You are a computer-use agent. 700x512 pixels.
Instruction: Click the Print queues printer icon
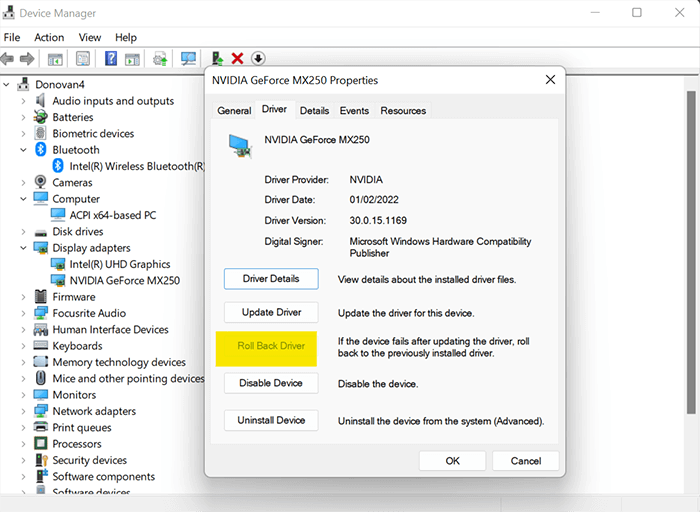(x=41, y=427)
